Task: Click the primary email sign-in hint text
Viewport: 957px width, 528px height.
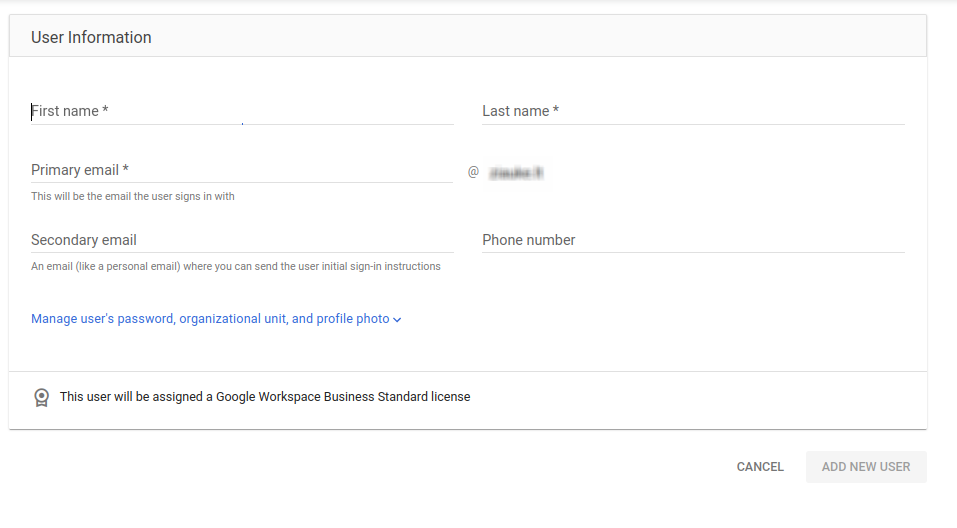Action: pos(133,196)
